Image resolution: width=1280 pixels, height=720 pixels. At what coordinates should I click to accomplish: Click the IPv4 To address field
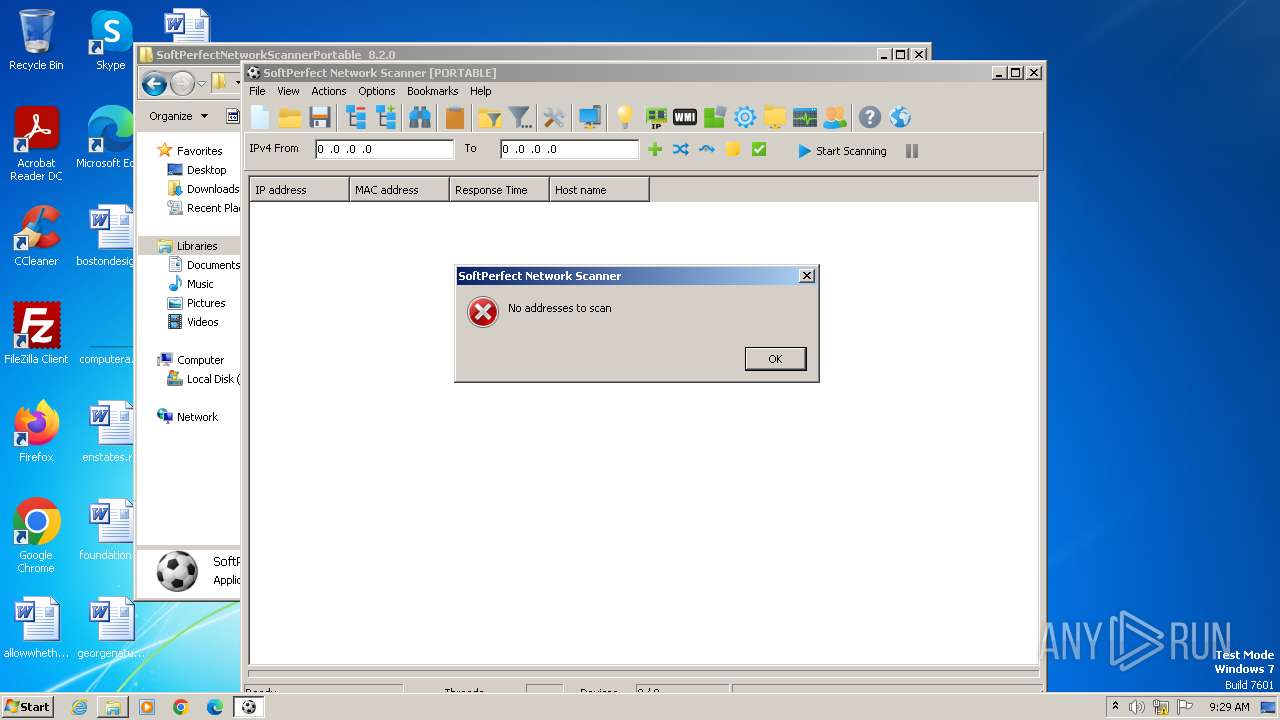click(x=569, y=150)
